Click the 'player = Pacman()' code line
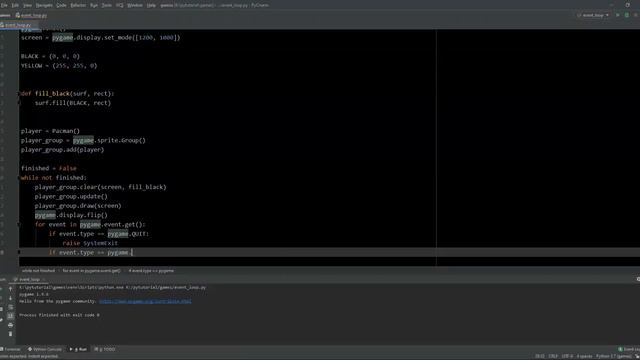 [50, 131]
